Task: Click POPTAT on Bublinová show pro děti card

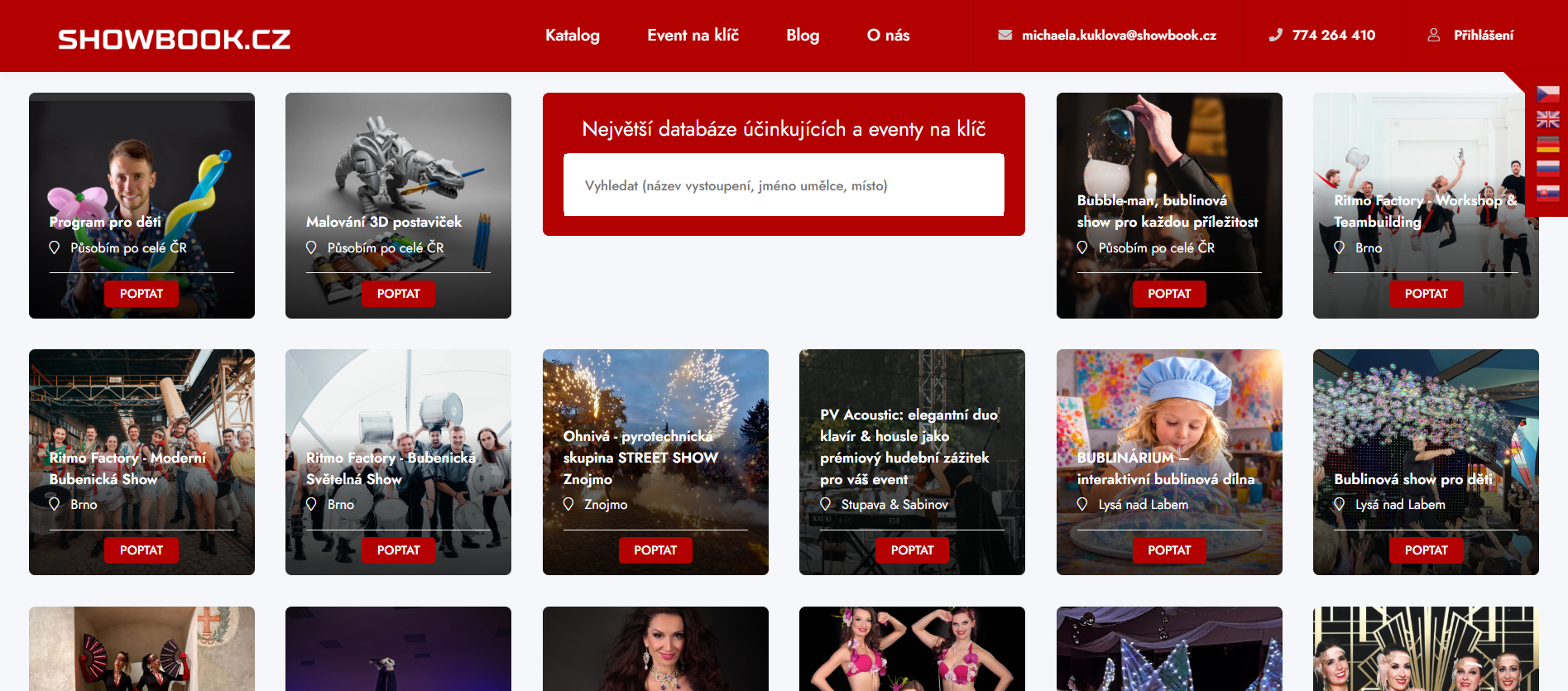Action: click(1427, 550)
